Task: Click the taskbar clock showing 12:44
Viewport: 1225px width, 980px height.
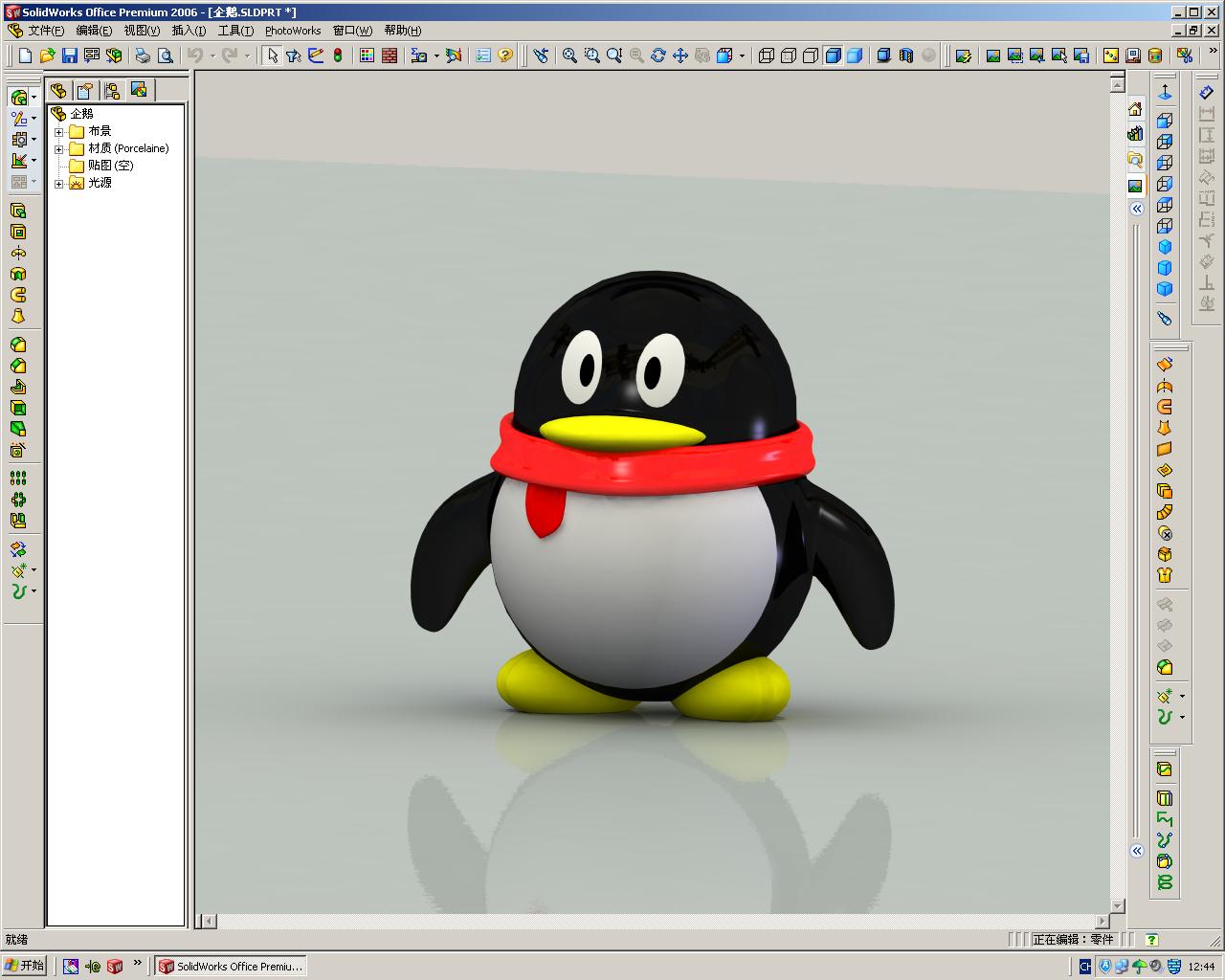Action: point(1201,967)
